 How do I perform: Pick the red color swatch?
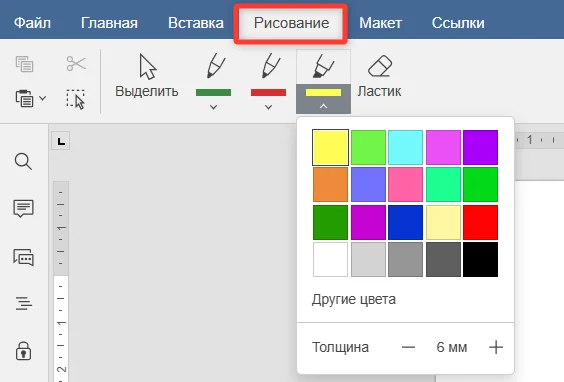(481, 222)
